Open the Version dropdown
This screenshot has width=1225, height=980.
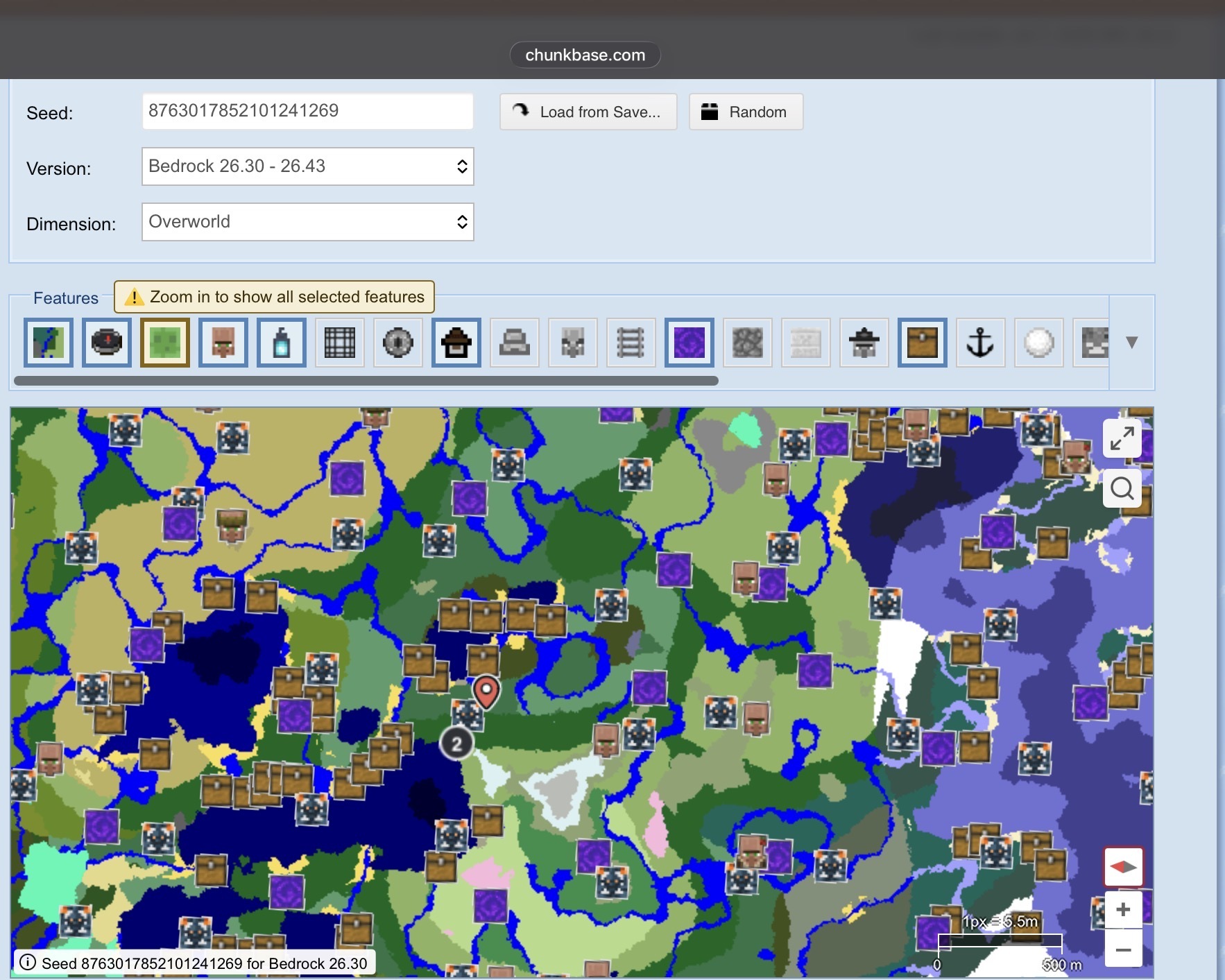308,166
